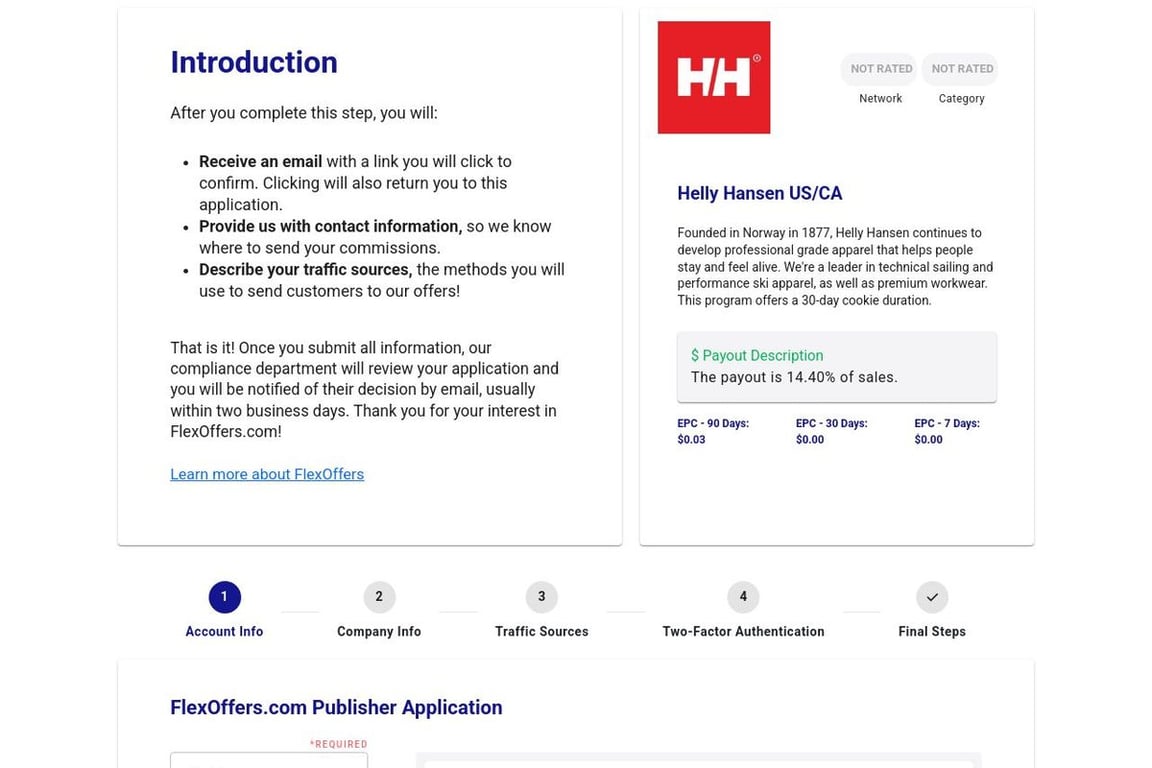This screenshot has width=1152, height=768.
Task: Open the Learn more about FlexOffers link
Action: 267,474
